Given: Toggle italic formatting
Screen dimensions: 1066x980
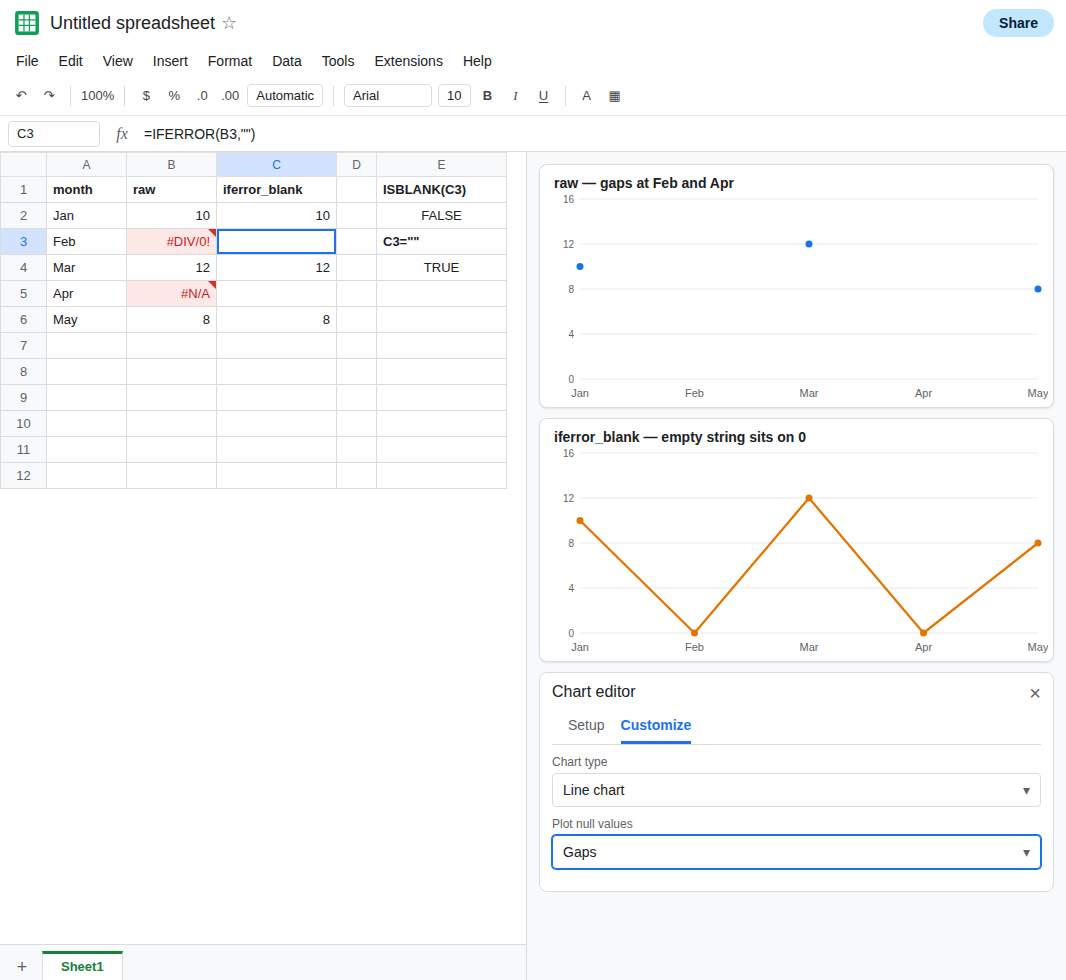Looking at the screenshot, I should [515, 96].
